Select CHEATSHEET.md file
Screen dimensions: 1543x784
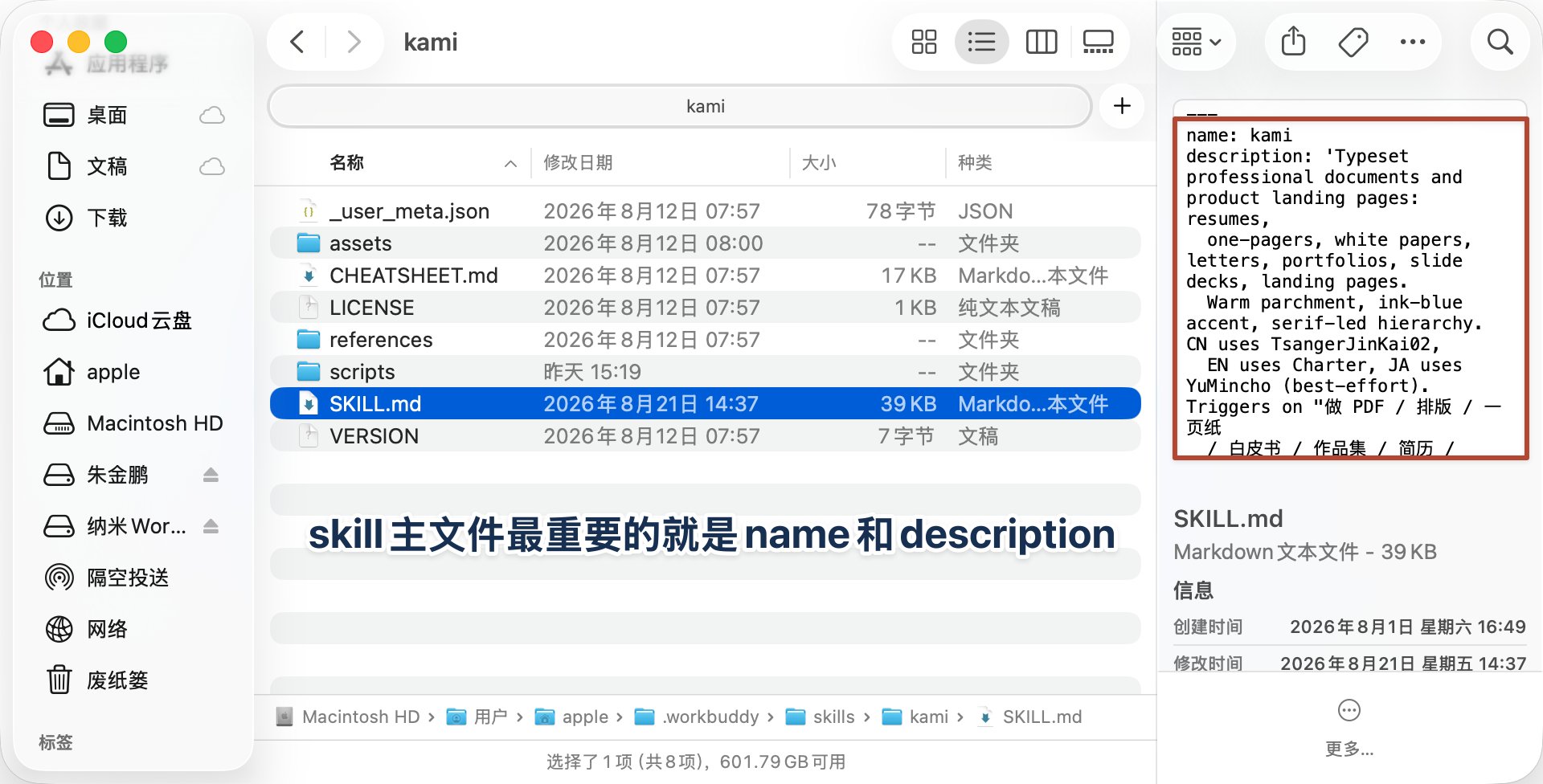click(x=705, y=276)
